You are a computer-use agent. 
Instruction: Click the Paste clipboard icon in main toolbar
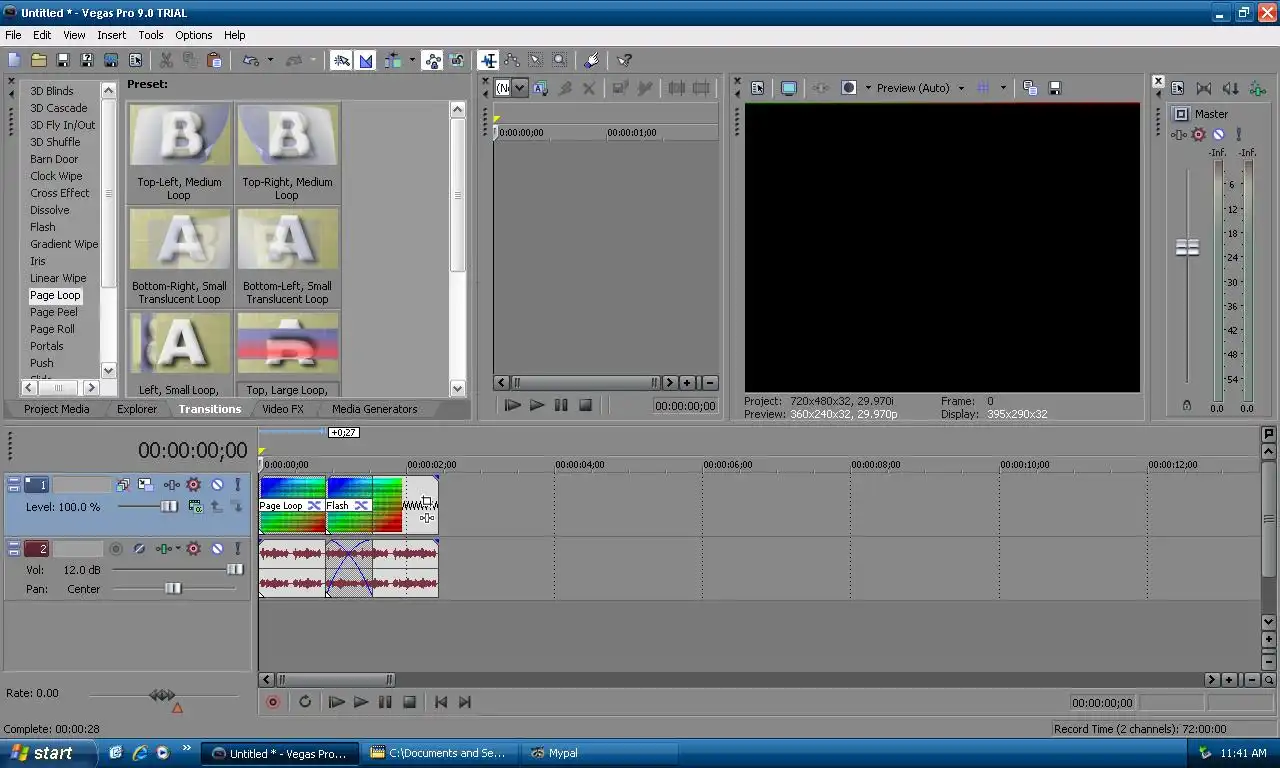point(214,61)
